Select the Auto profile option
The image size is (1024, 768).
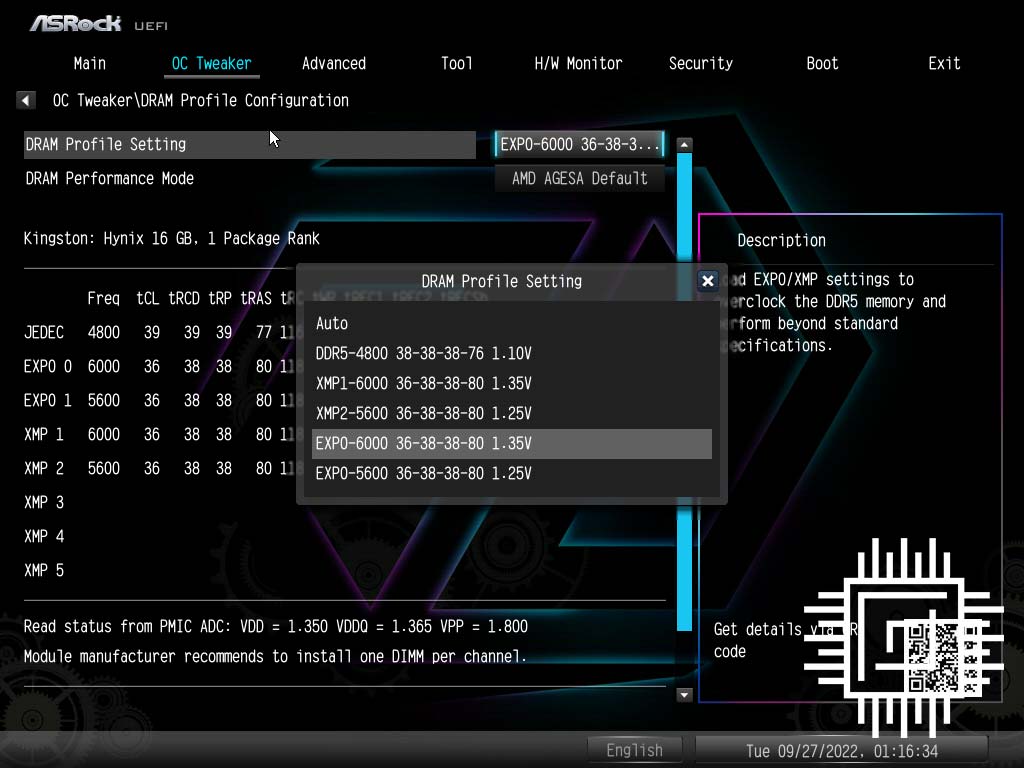pos(511,323)
